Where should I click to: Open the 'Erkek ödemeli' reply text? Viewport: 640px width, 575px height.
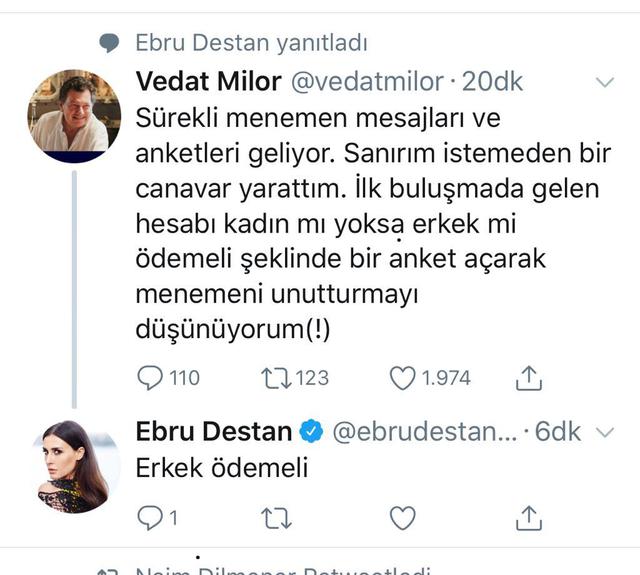pyautogui.click(x=221, y=467)
